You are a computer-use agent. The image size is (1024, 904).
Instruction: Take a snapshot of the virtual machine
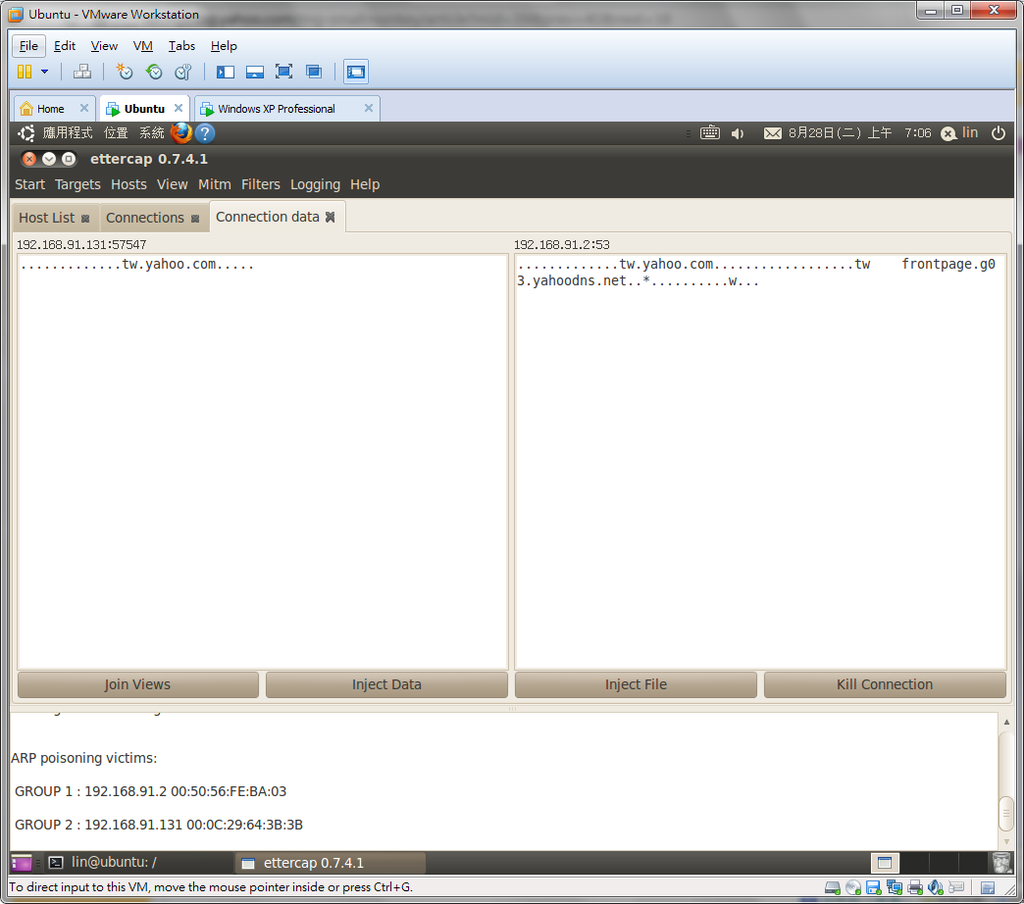pos(124,72)
